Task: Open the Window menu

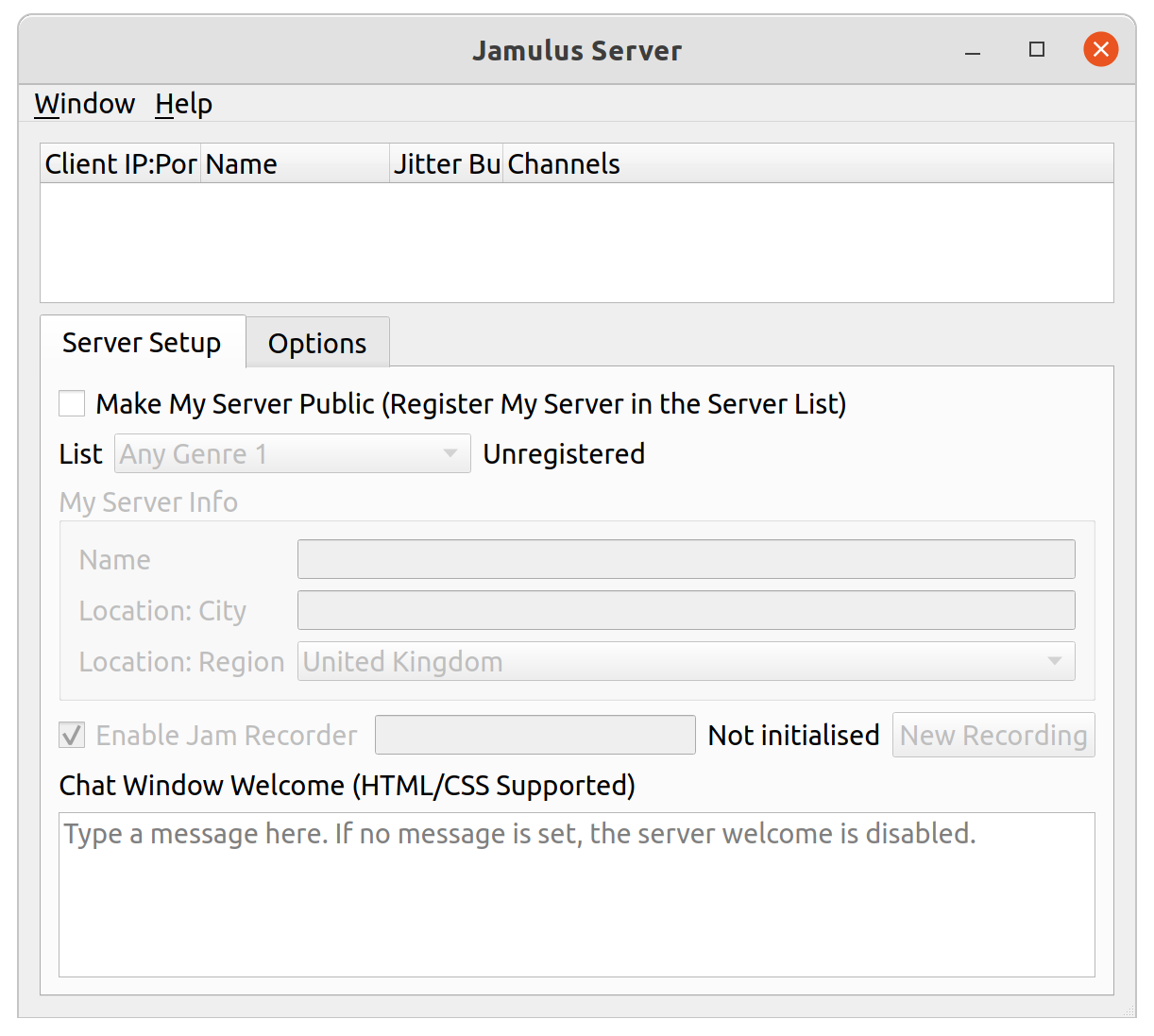Action: pyautogui.click(x=85, y=104)
